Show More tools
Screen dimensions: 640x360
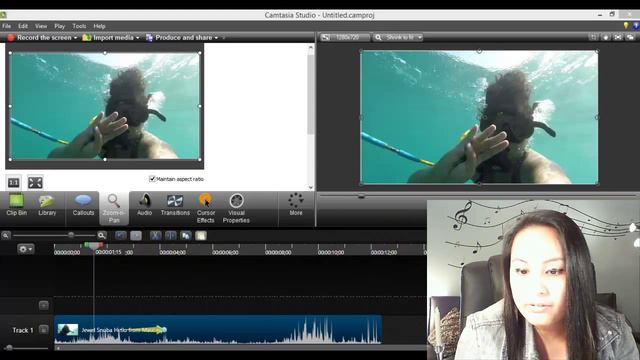pyautogui.click(x=296, y=205)
